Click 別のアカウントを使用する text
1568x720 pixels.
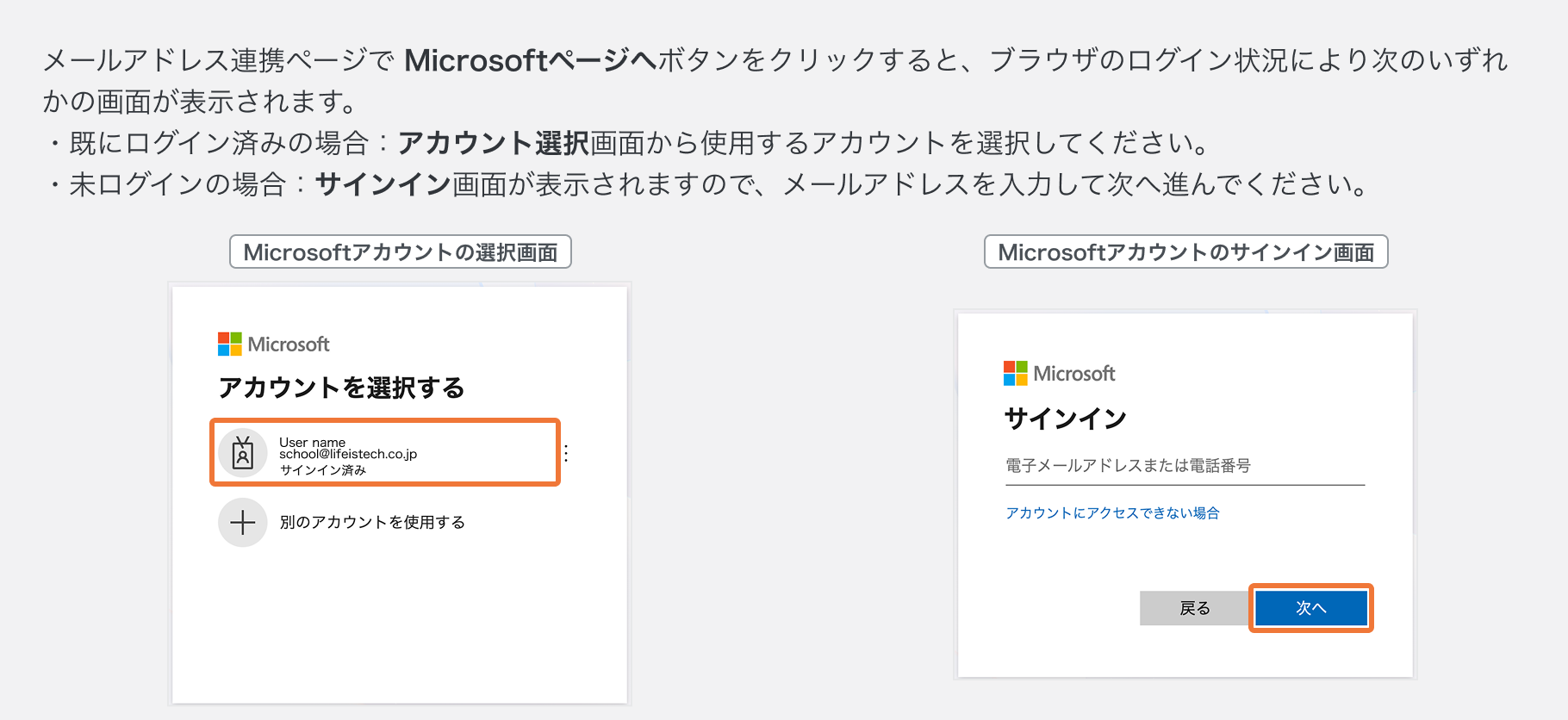click(372, 522)
